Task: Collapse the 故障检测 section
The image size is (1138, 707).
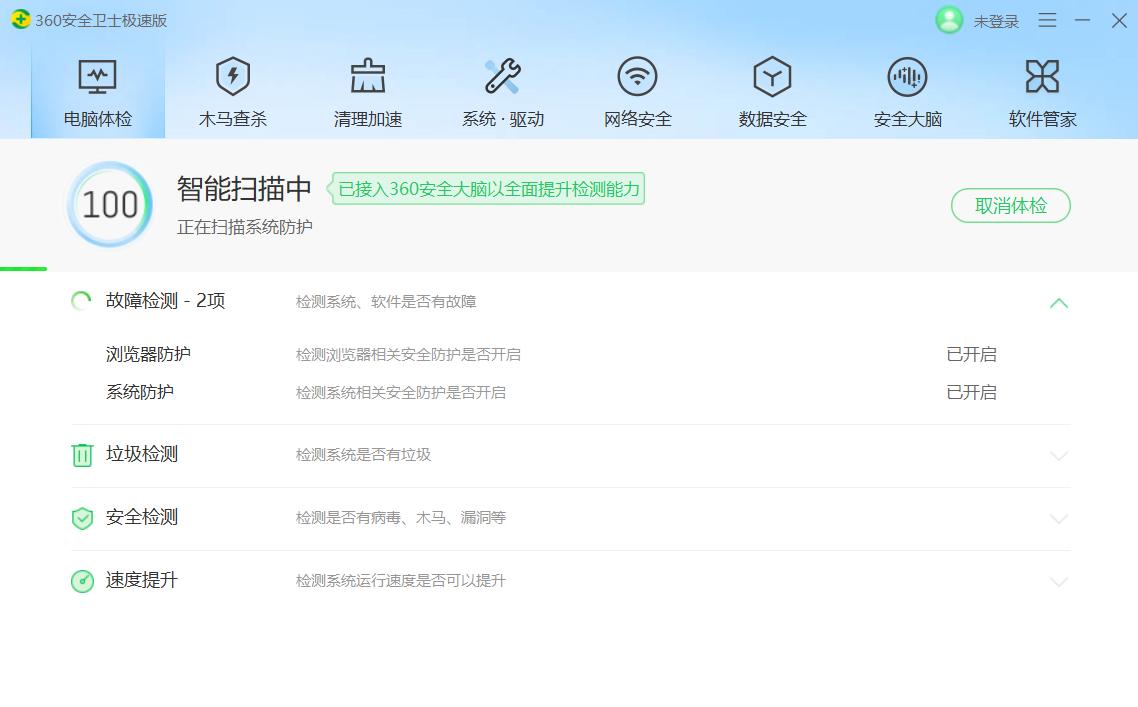Action: (x=1059, y=303)
